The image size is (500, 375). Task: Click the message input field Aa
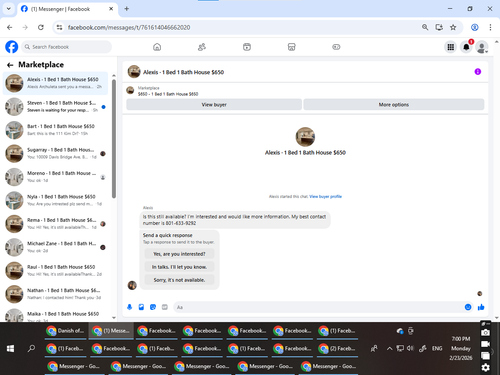(318, 307)
